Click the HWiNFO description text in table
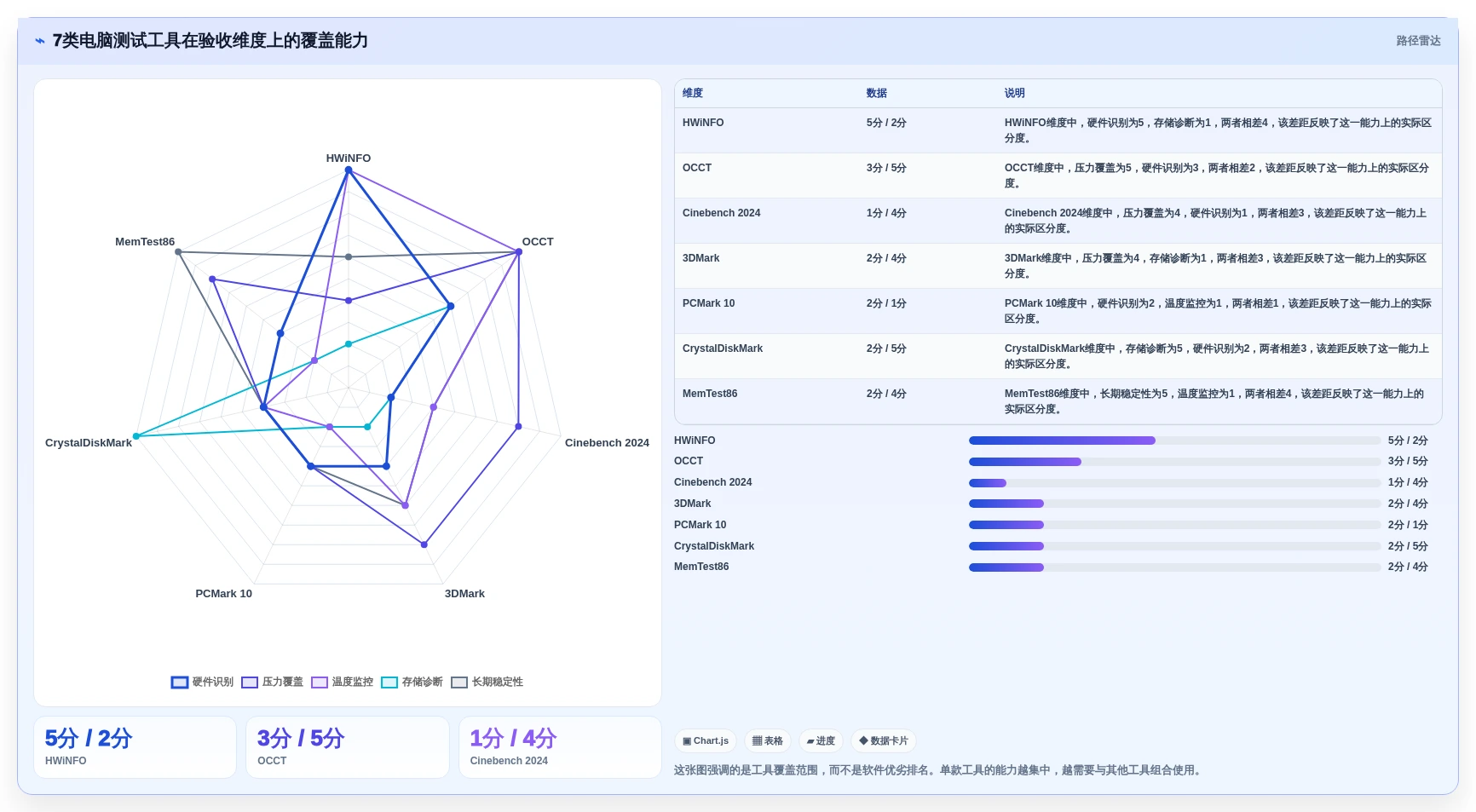The height and width of the screenshot is (812, 1476). point(1218,130)
